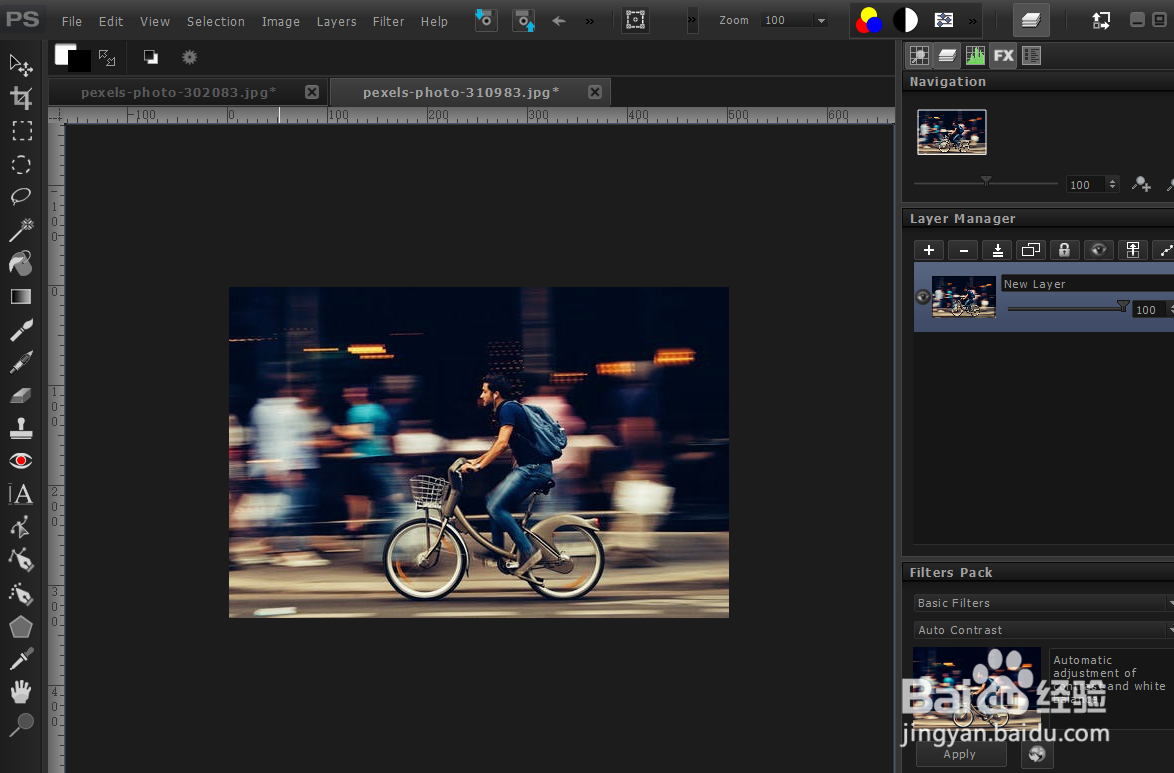Click the globe button beside Apply
Screen dimensions: 1174x773
point(1036,754)
